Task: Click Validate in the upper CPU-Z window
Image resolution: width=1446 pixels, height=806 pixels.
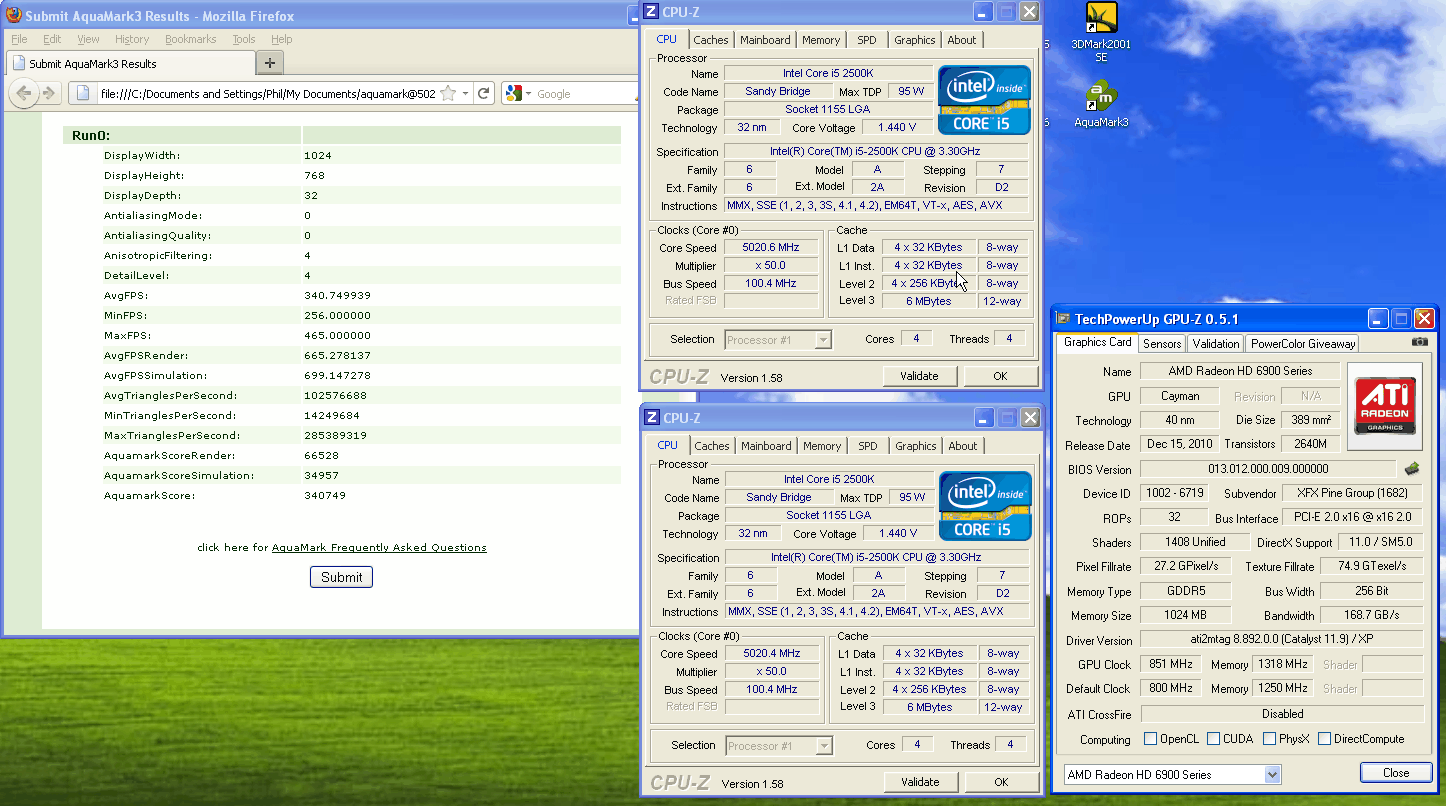Action: 920,376
